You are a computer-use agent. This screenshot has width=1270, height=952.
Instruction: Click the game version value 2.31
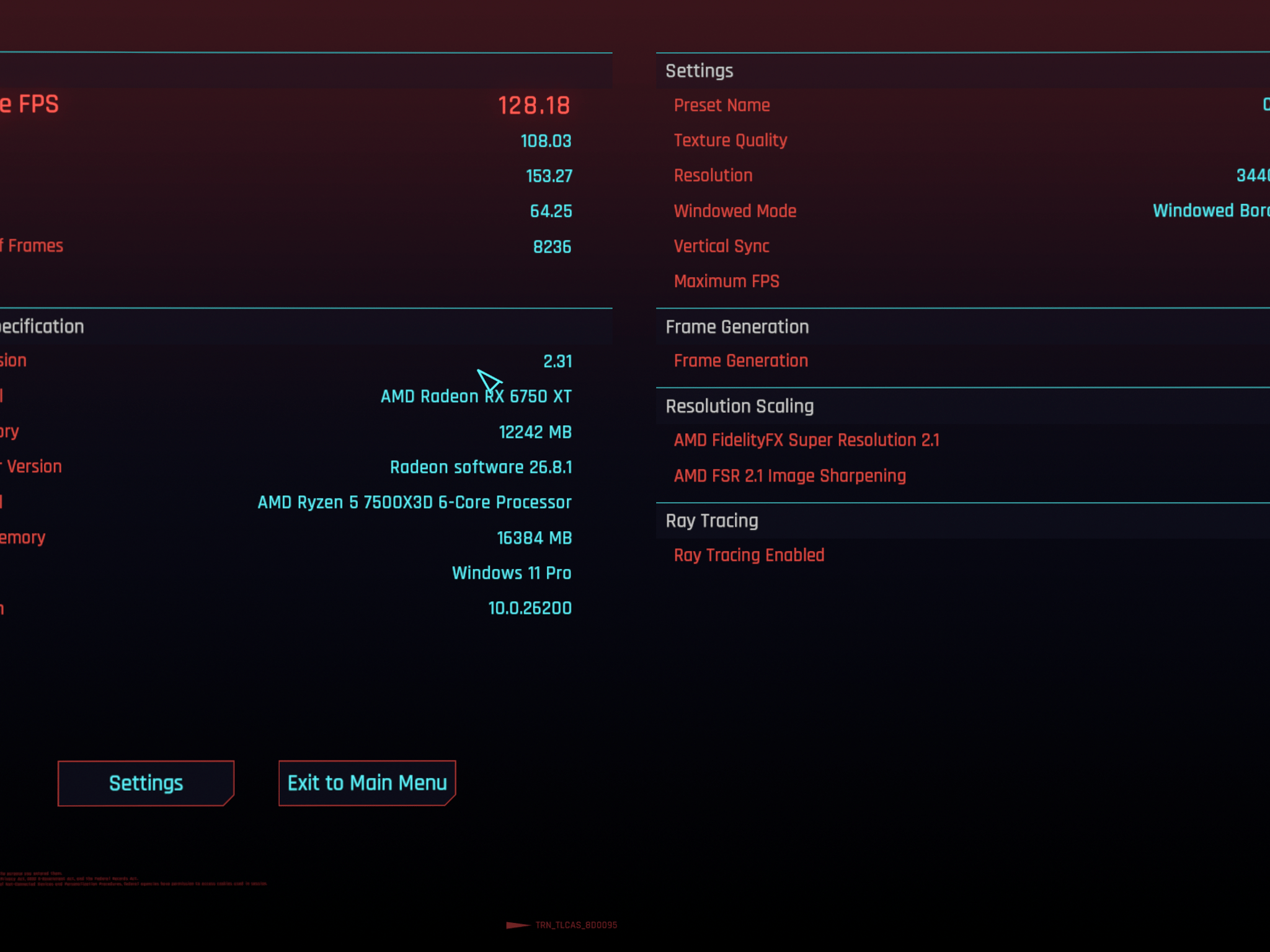[x=557, y=361]
